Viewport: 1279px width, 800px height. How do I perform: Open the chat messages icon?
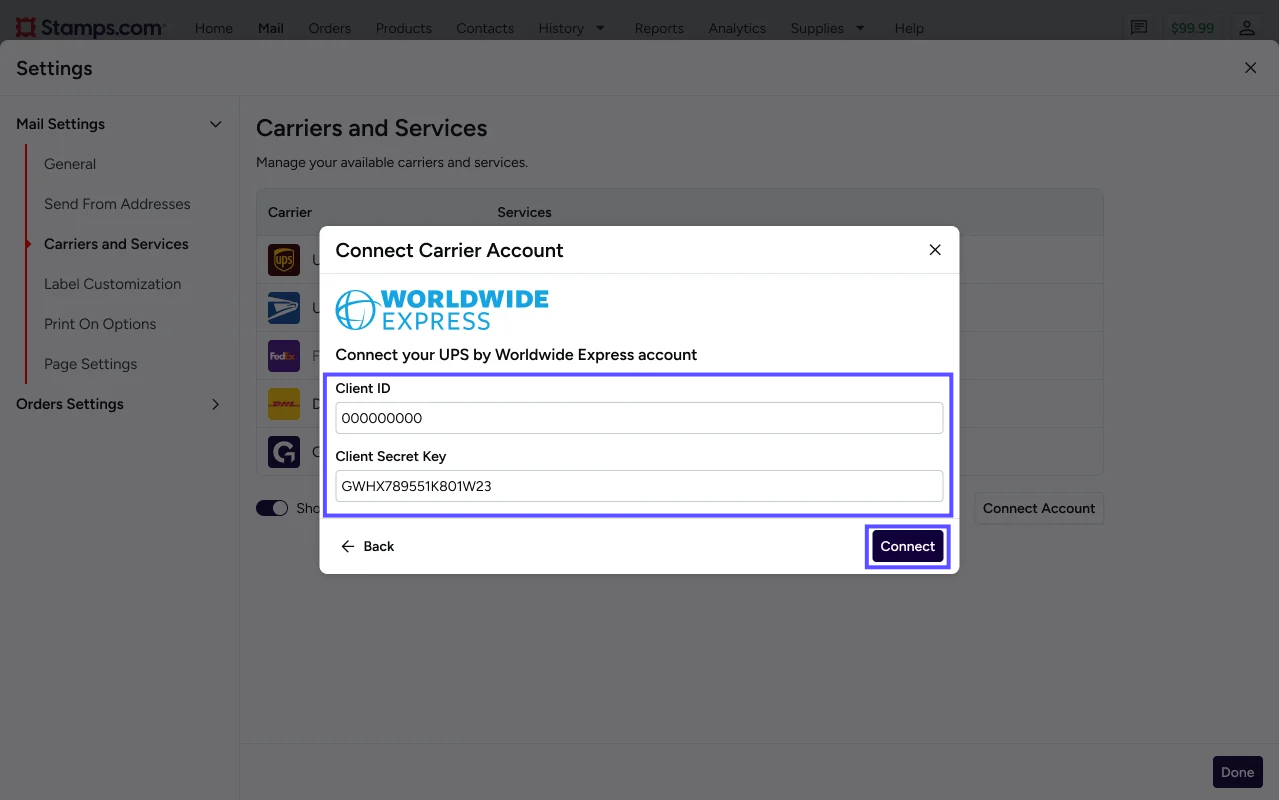(1138, 28)
